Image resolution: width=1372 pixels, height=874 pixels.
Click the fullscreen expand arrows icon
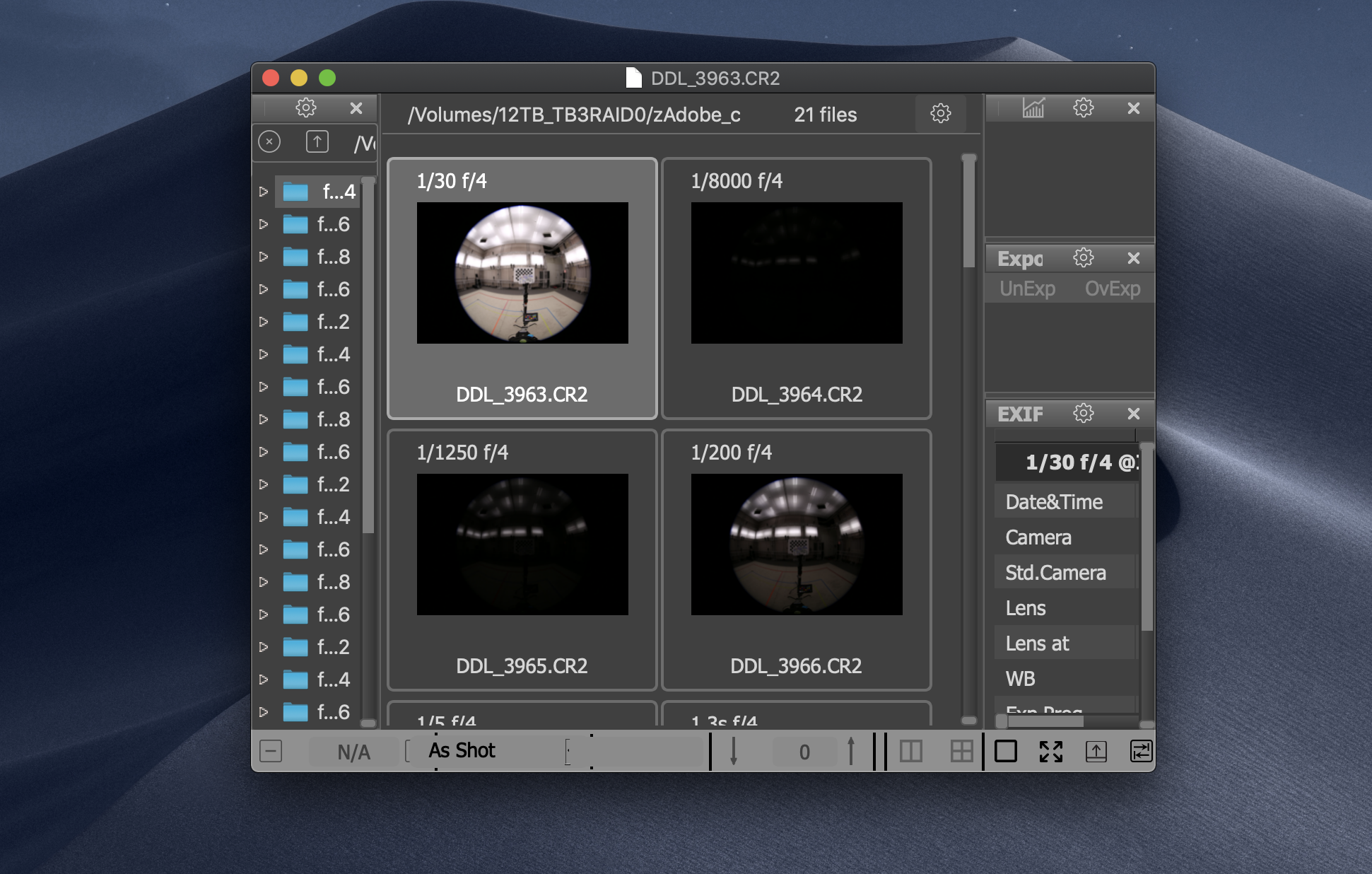click(1050, 752)
